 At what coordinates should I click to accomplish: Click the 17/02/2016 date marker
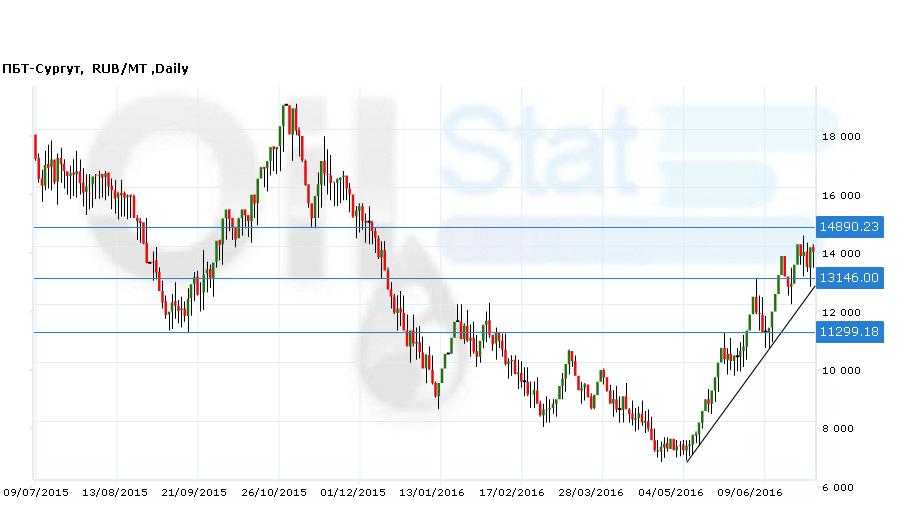click(x=511, y=492)
